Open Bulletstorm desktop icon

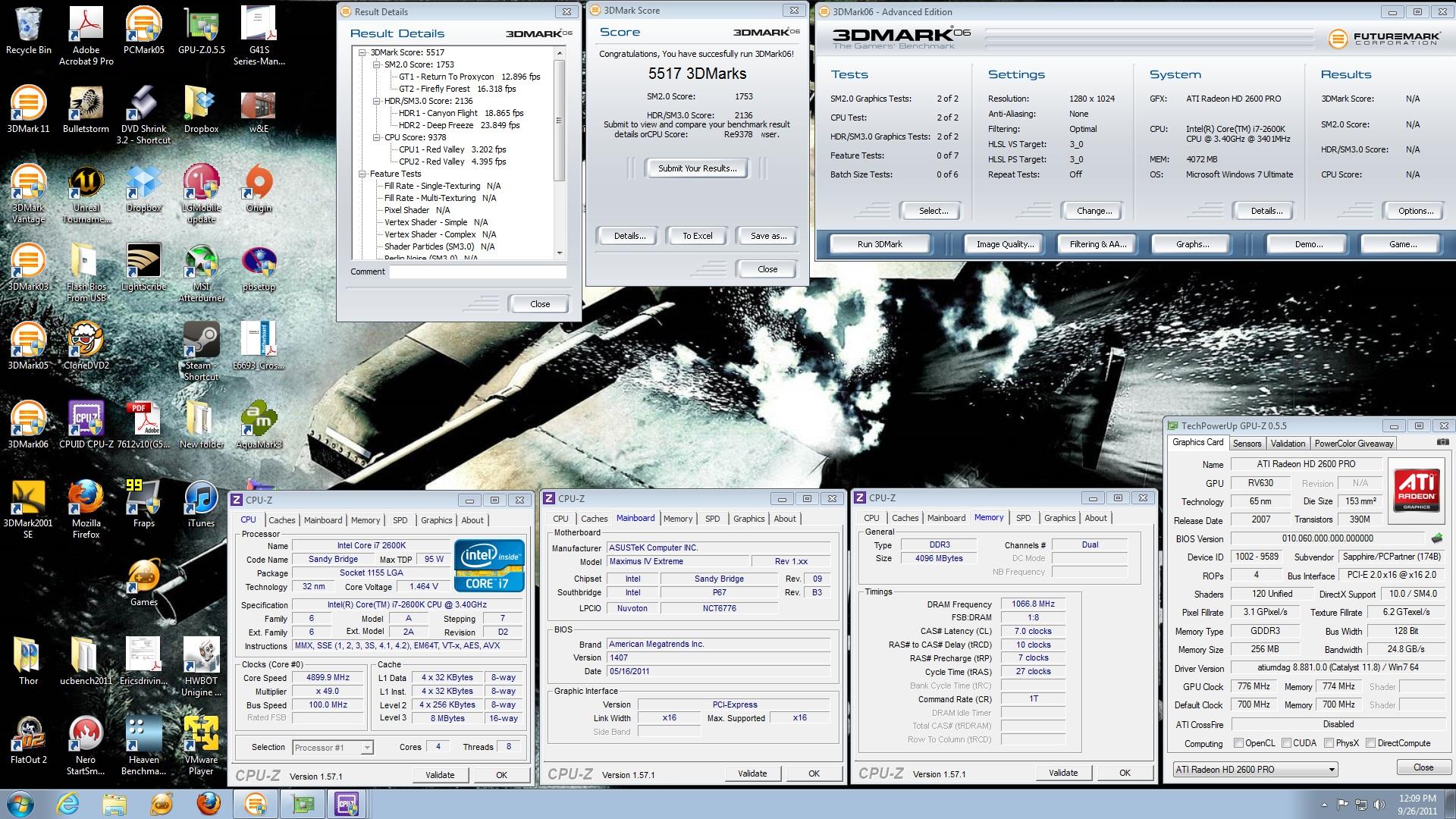pos(86,109)
